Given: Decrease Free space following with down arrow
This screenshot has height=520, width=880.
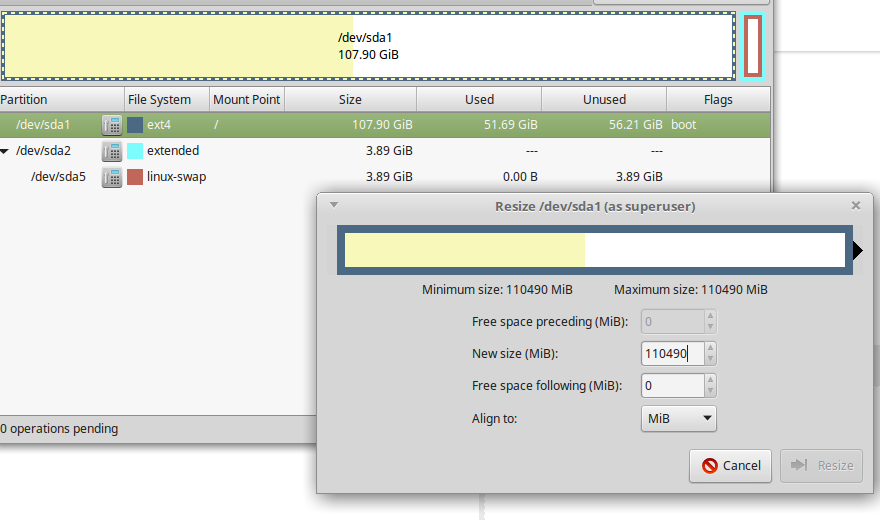Looking at the screenshot, I should [x=711, y=391].
